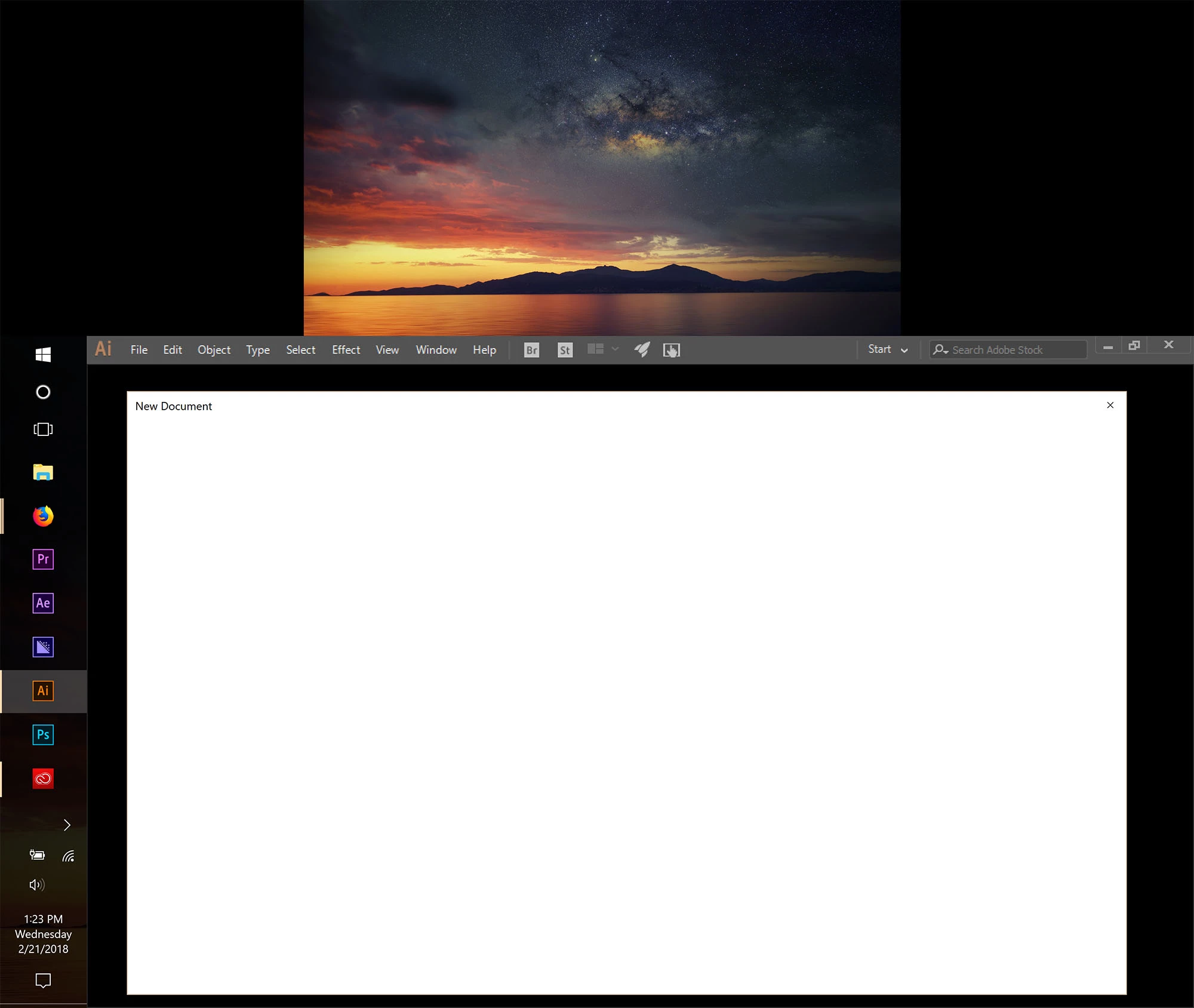Click the touch workspace hand icon
1194x1008 pixels.
tap(671, 350)
